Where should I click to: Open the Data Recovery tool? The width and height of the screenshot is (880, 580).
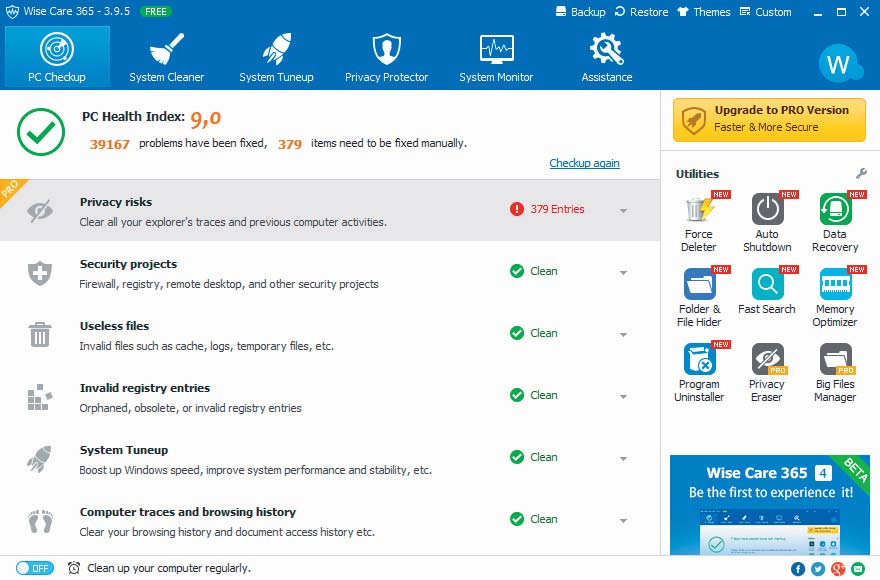pos(835,222)
